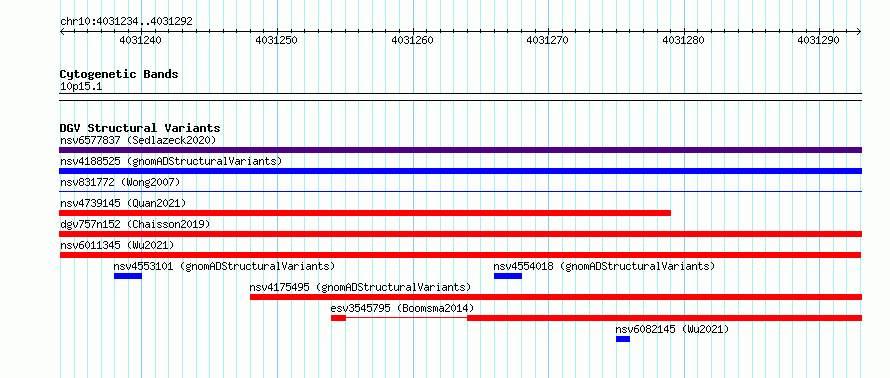
Task: Click ruler position 4031260
Action: point(413,40)
